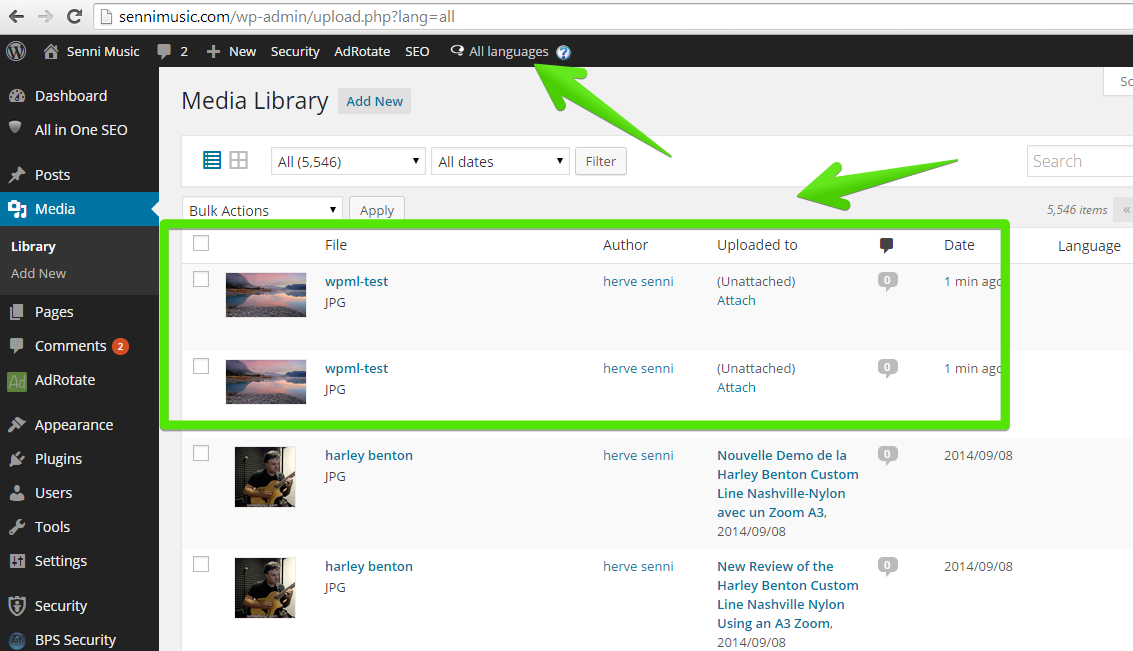1133x651 pixels.
Task: Open the Comments sidebar item with badge 2
Action: pos(79,346)
